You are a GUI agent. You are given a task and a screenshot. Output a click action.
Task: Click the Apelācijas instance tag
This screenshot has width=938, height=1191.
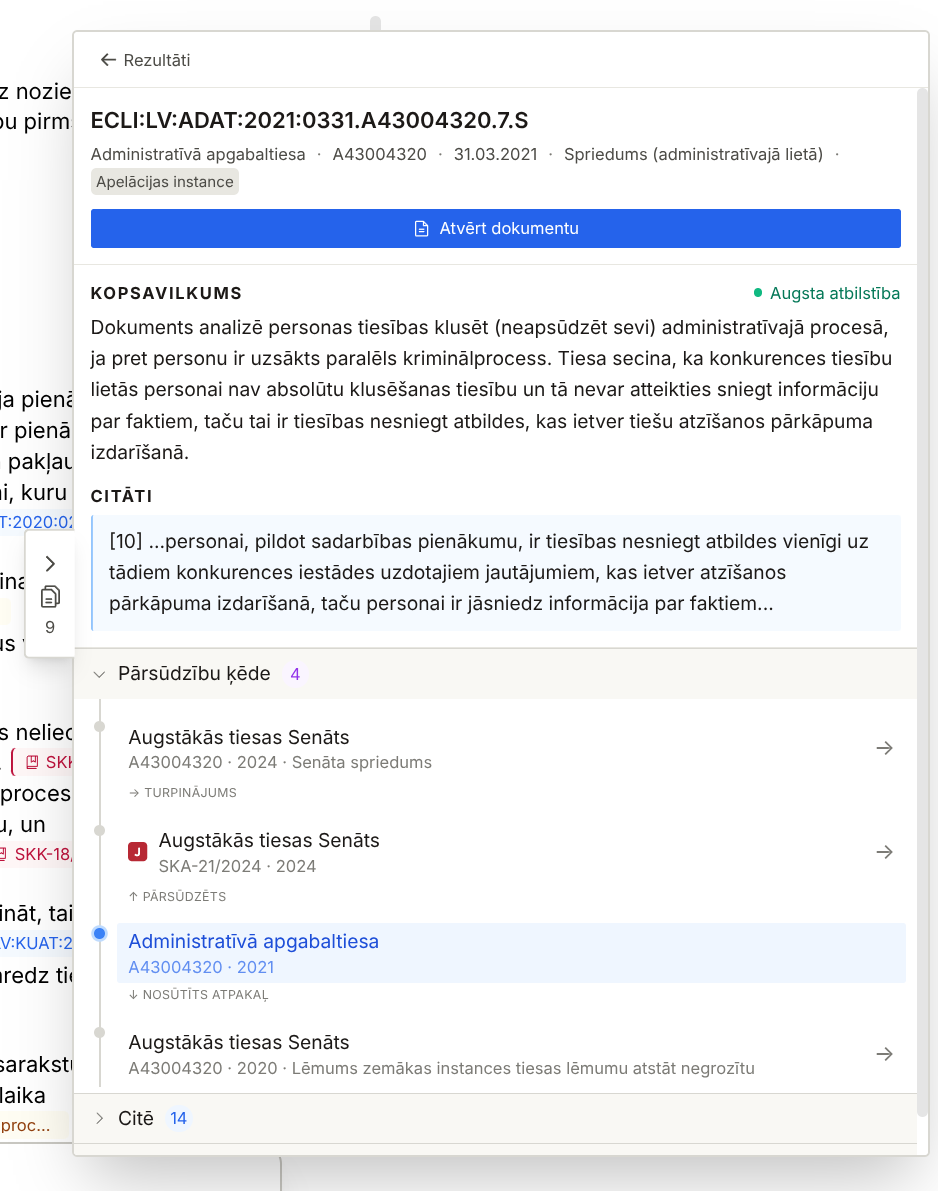coord(164,181)
